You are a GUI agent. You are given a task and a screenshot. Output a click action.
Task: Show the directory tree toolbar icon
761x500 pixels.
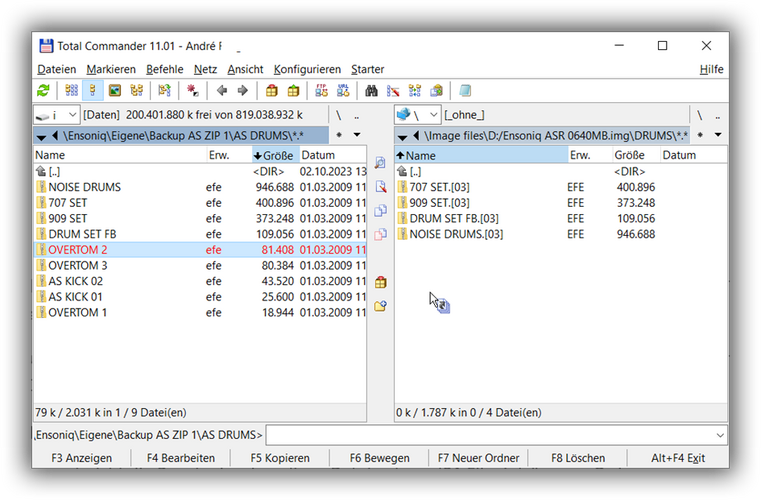(136, 91)
